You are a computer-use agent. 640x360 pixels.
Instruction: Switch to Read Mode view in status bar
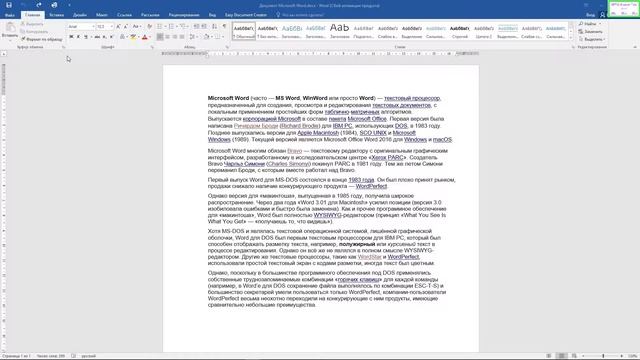pyautogui.click(x=549, y=356)
